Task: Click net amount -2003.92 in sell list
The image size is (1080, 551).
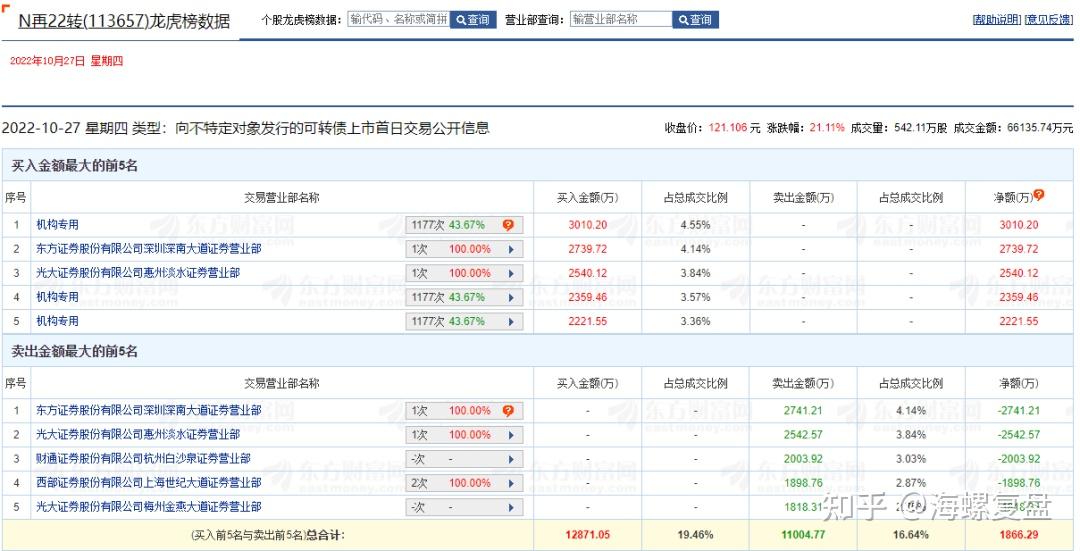Action: click(1018, 459)
